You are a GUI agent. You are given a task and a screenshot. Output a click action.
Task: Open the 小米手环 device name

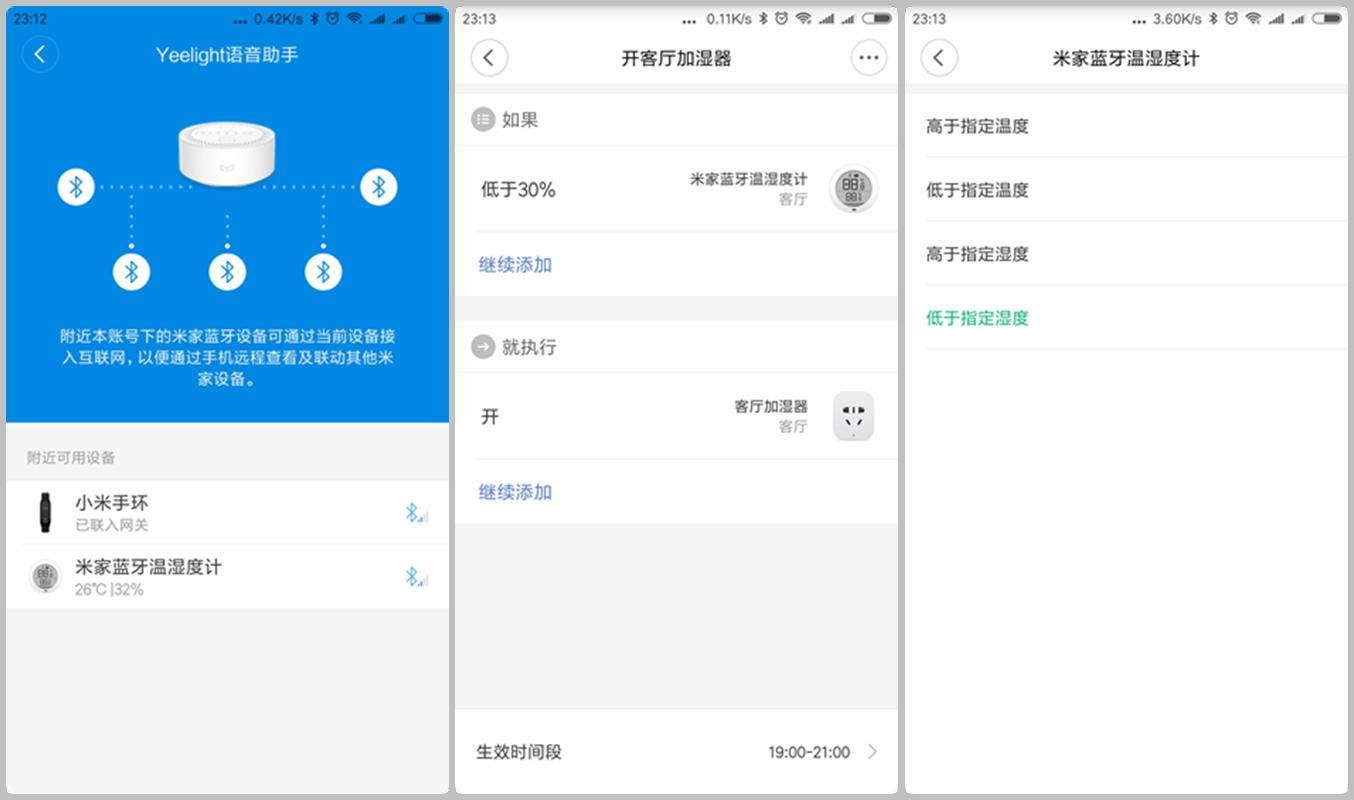112,503
